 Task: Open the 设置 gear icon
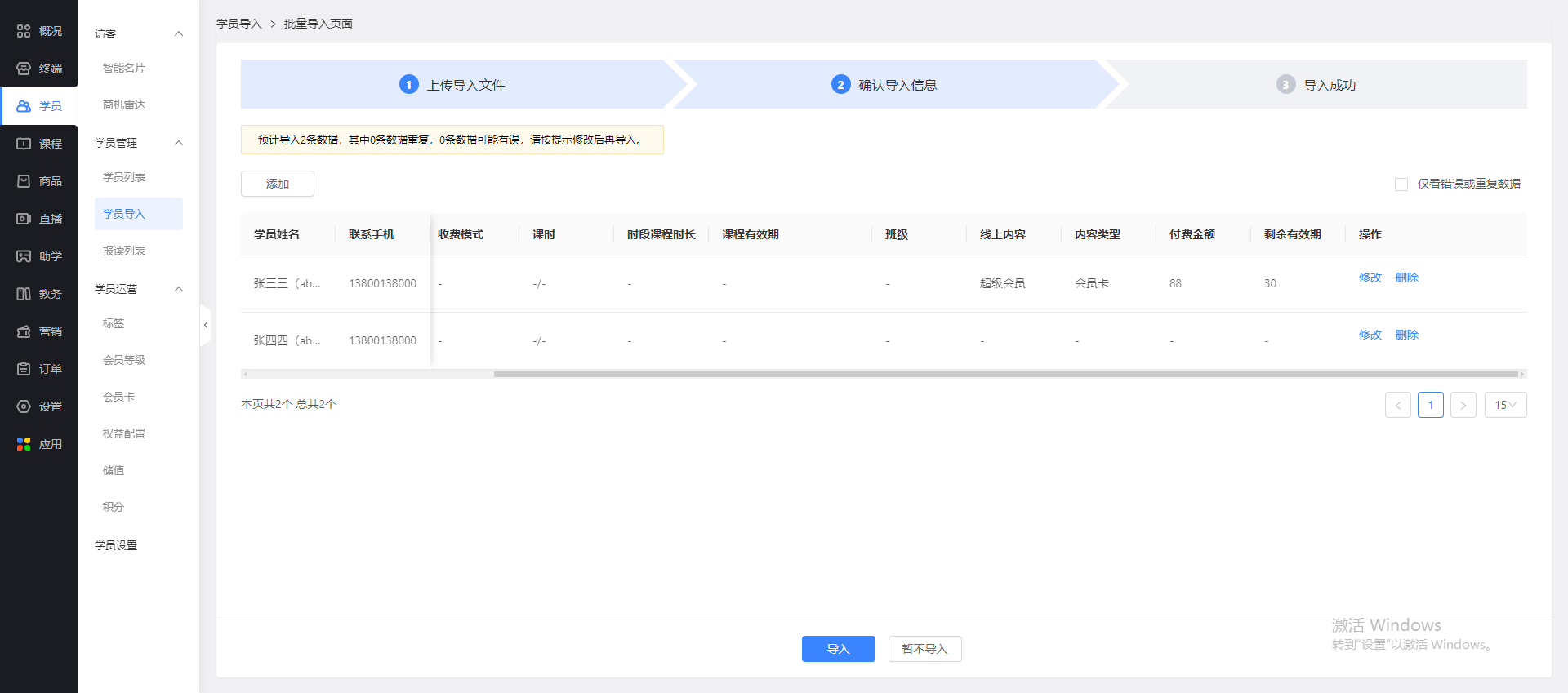tap(24, 406)
